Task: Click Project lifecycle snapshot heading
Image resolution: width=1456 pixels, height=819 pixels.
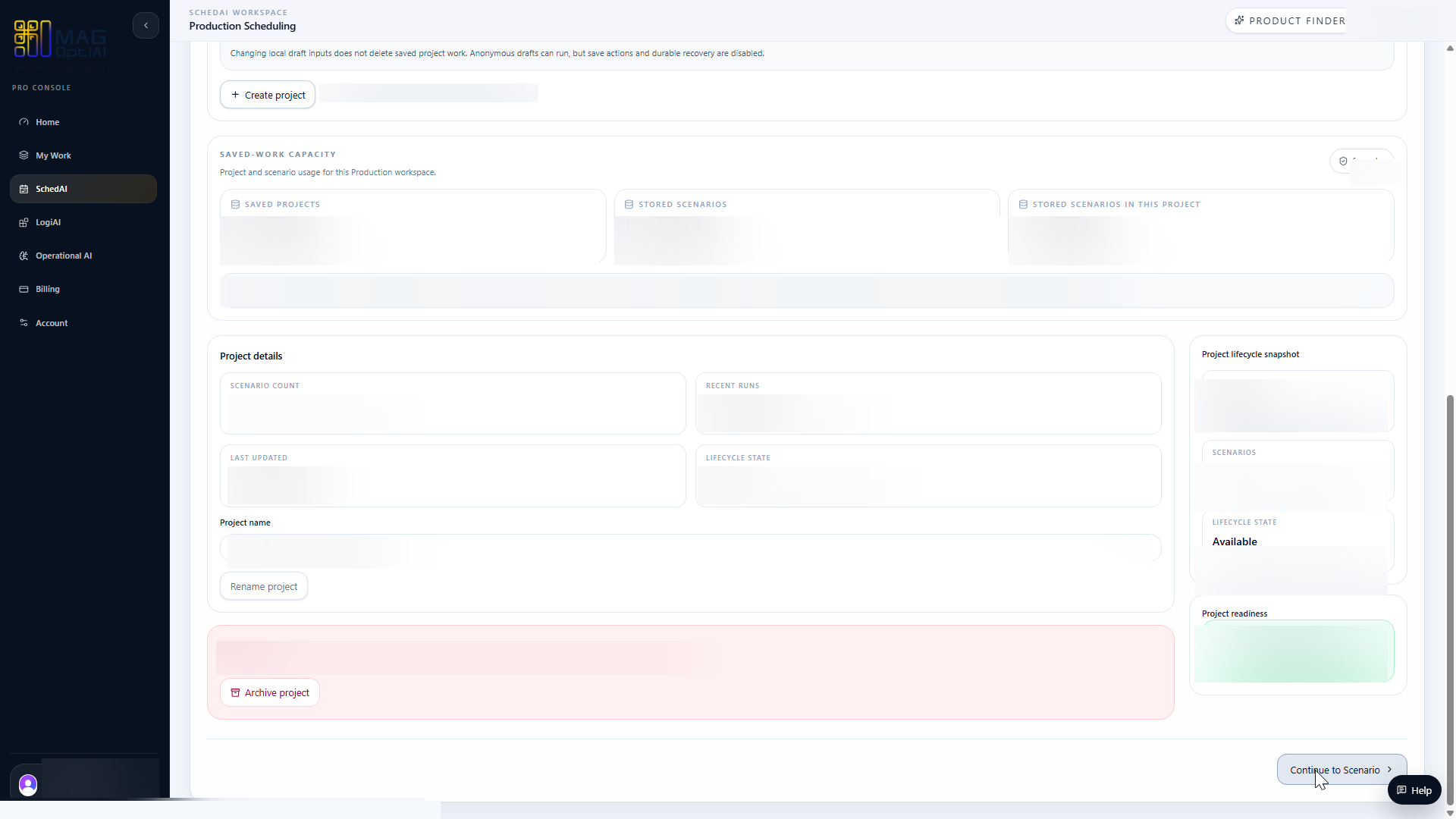Action: click(1250, 354)
